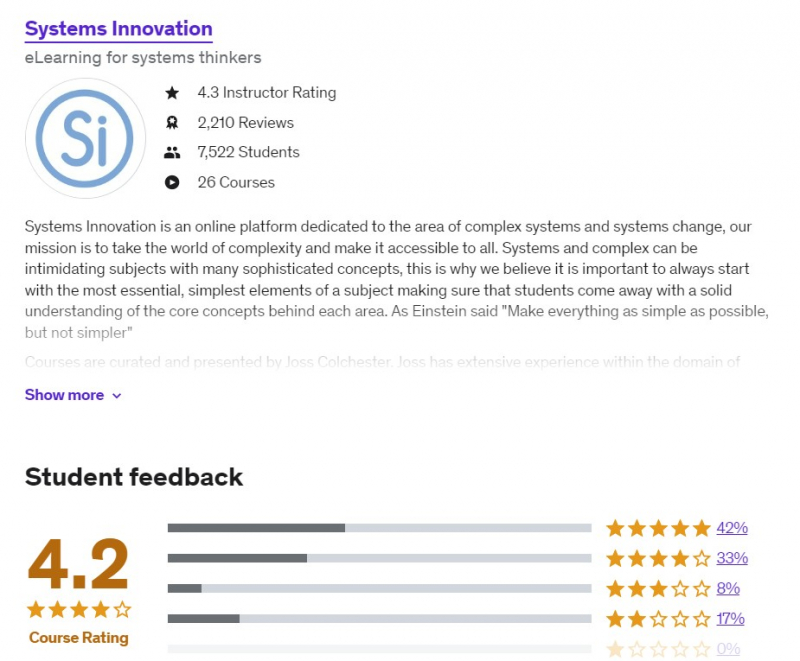Filter reviews by the 33% link
Viewport: 800px width, 661px height.
click(732, 558)
